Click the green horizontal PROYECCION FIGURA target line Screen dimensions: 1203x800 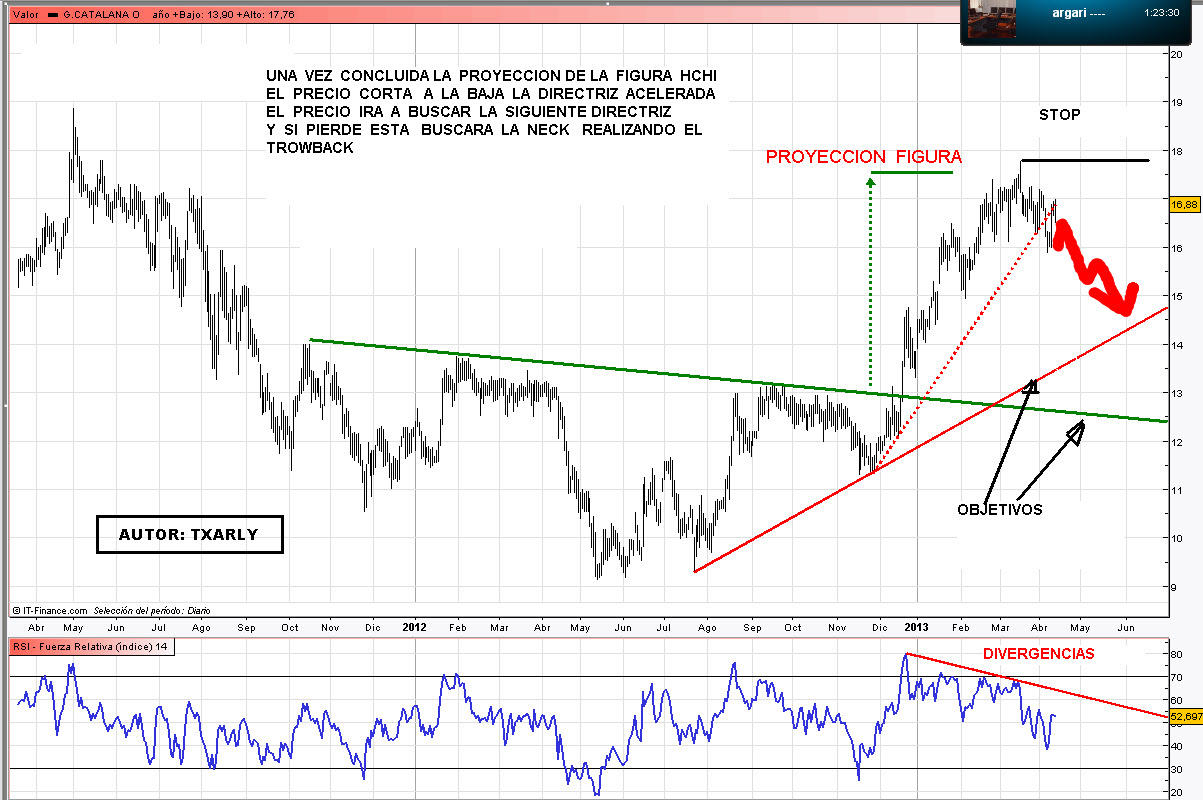tap(912, 173)
